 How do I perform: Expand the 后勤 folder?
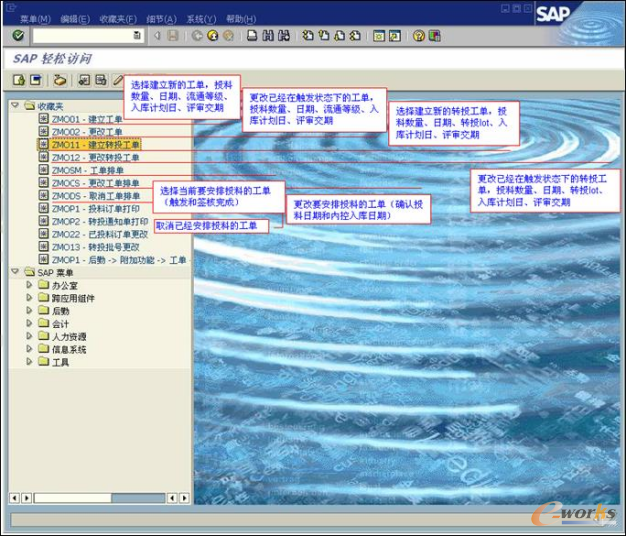click(x=29, y=311)
